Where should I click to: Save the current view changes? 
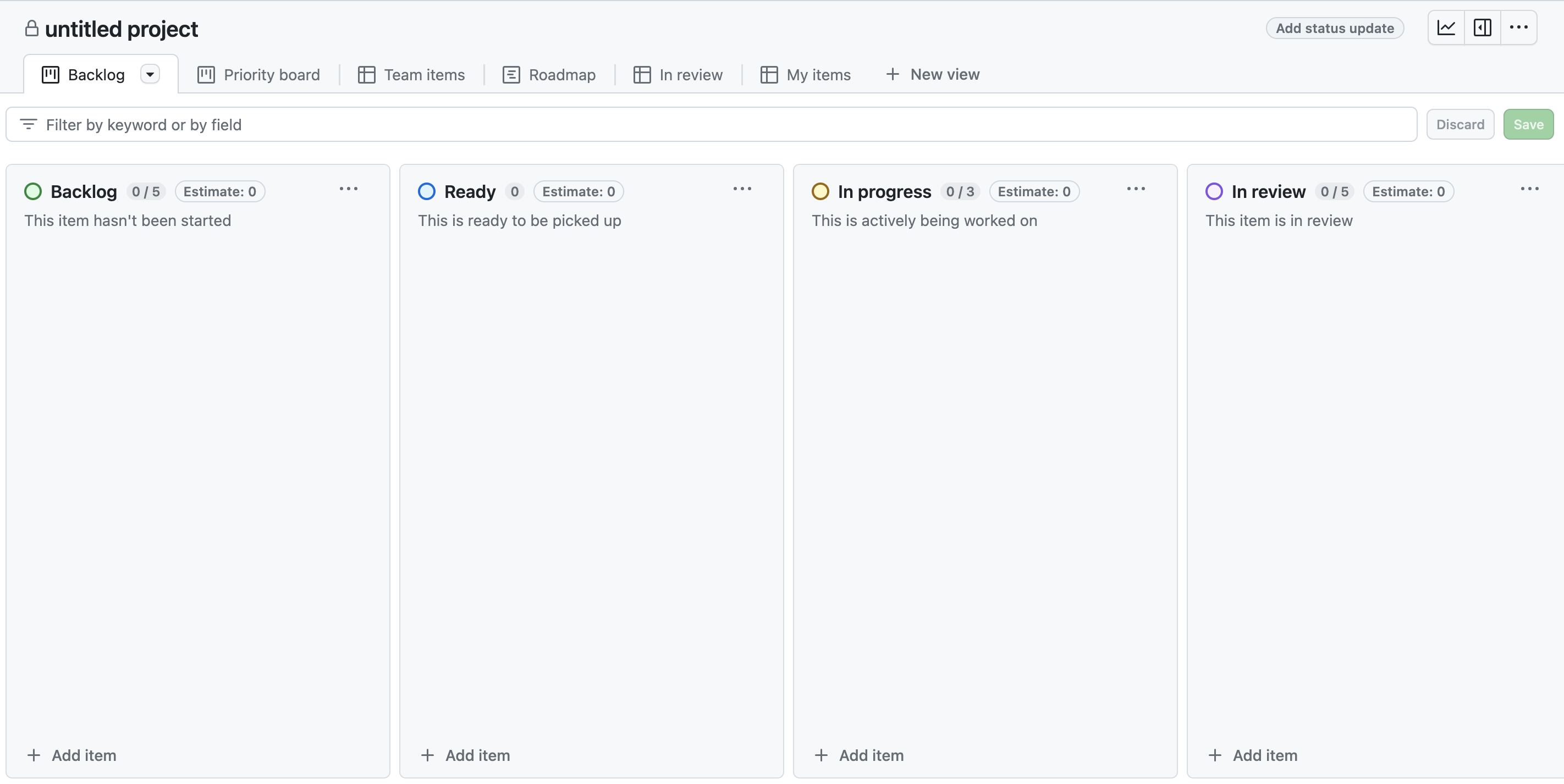point(1528,124)
